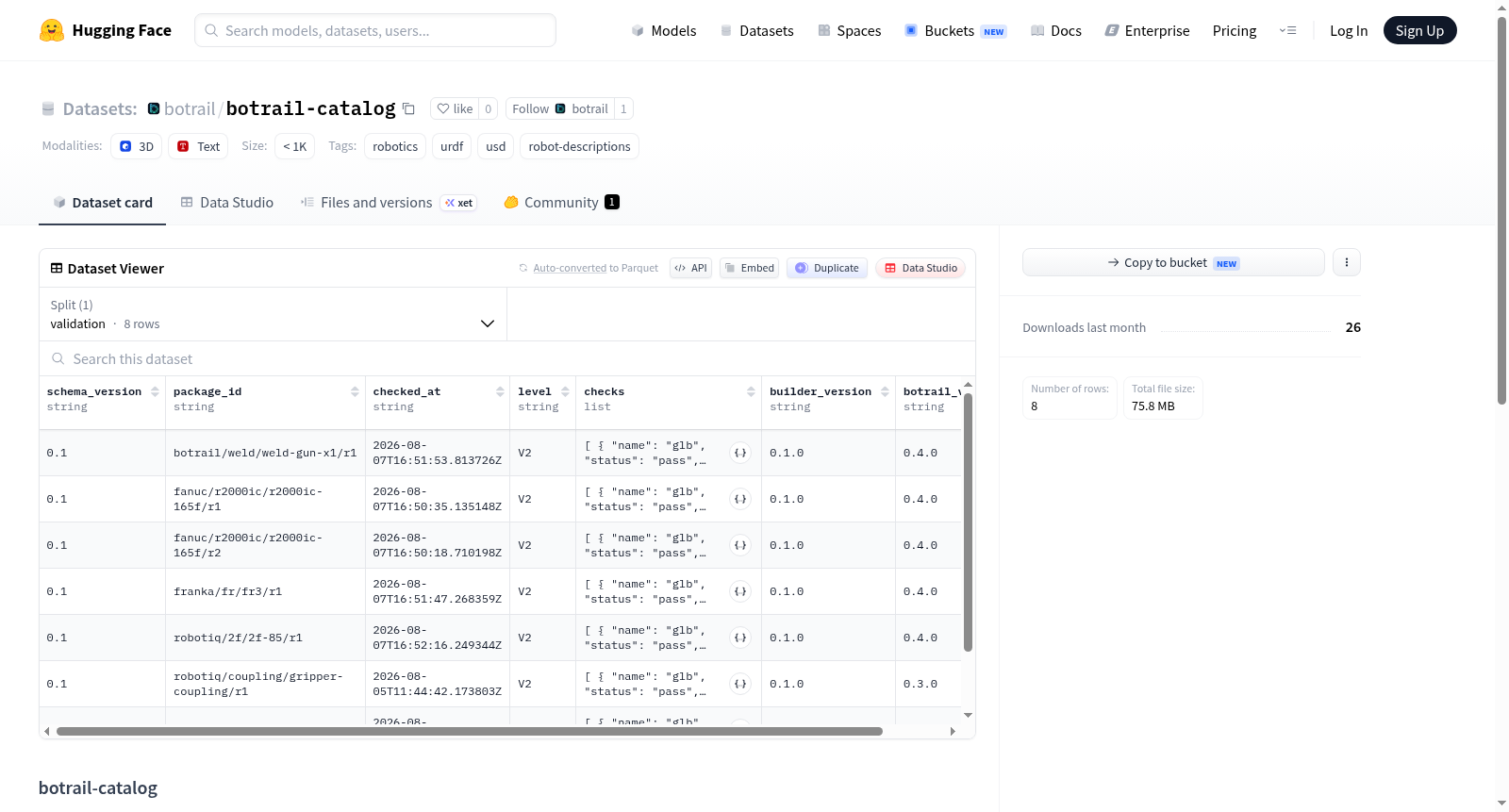The image size is (1509, 812).
Task: Click the Hugging Face logo icon
Action: [x=52, y=30]
